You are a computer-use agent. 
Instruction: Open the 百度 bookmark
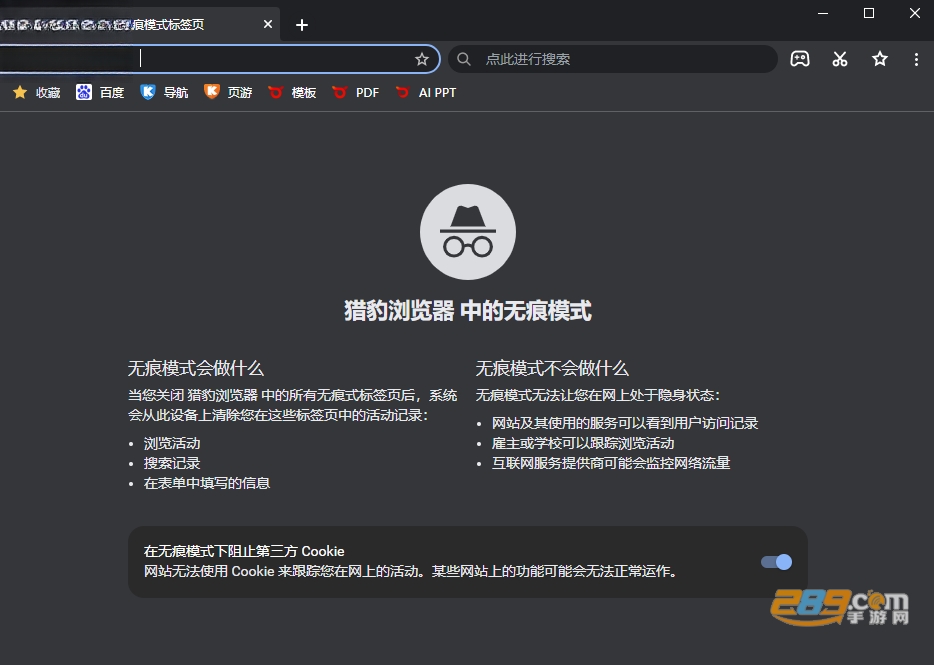100,92
